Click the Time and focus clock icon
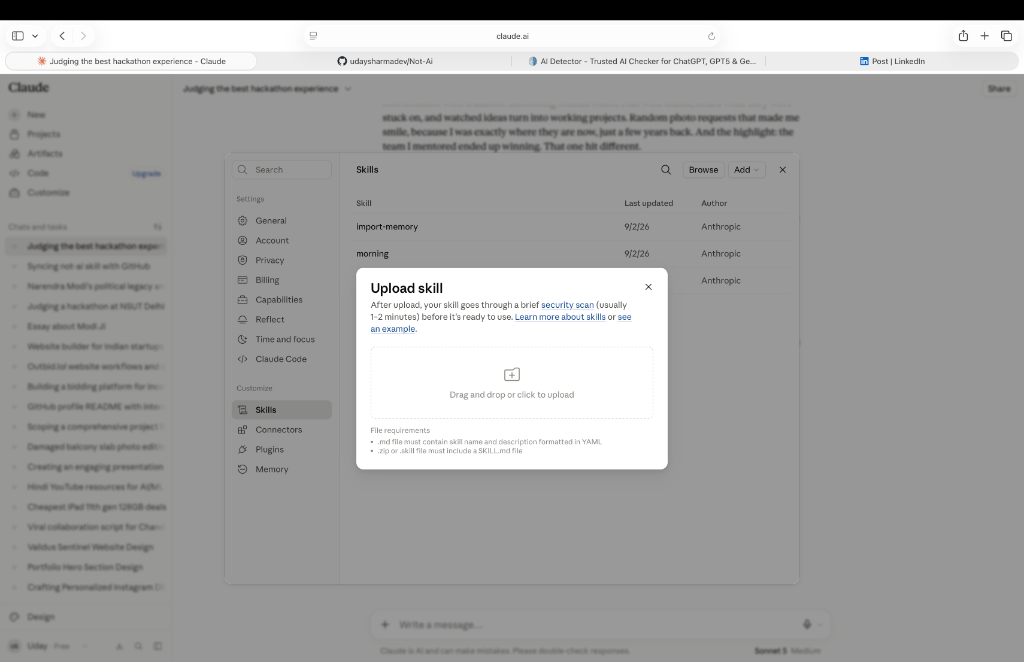This screenshot has height=662, width=1024. (242, 339)
